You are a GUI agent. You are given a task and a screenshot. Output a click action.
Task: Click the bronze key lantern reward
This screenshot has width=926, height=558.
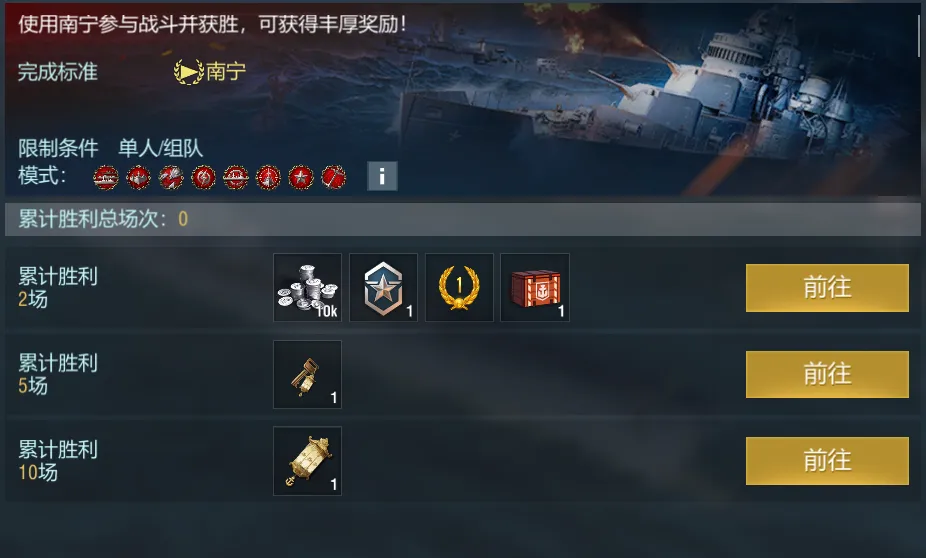(x=307, y=374)
